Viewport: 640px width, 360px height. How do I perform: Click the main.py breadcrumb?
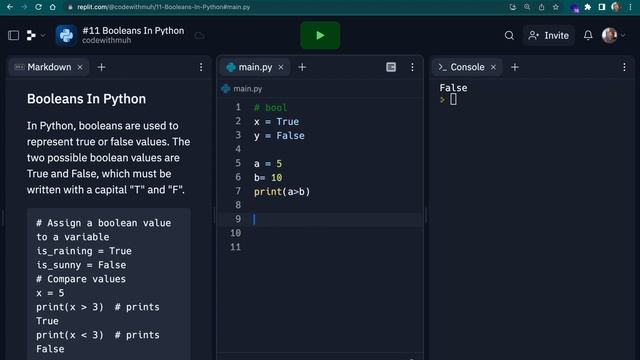[242, 89]
